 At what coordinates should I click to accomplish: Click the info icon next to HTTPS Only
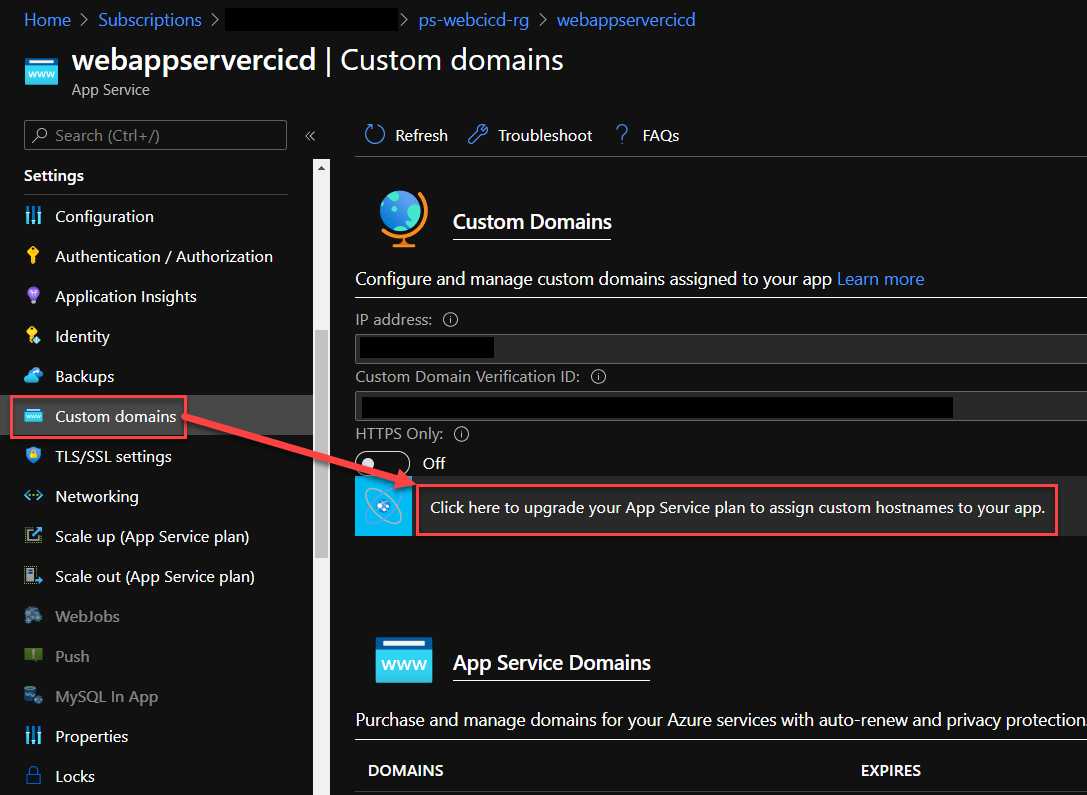pos(460,434)
